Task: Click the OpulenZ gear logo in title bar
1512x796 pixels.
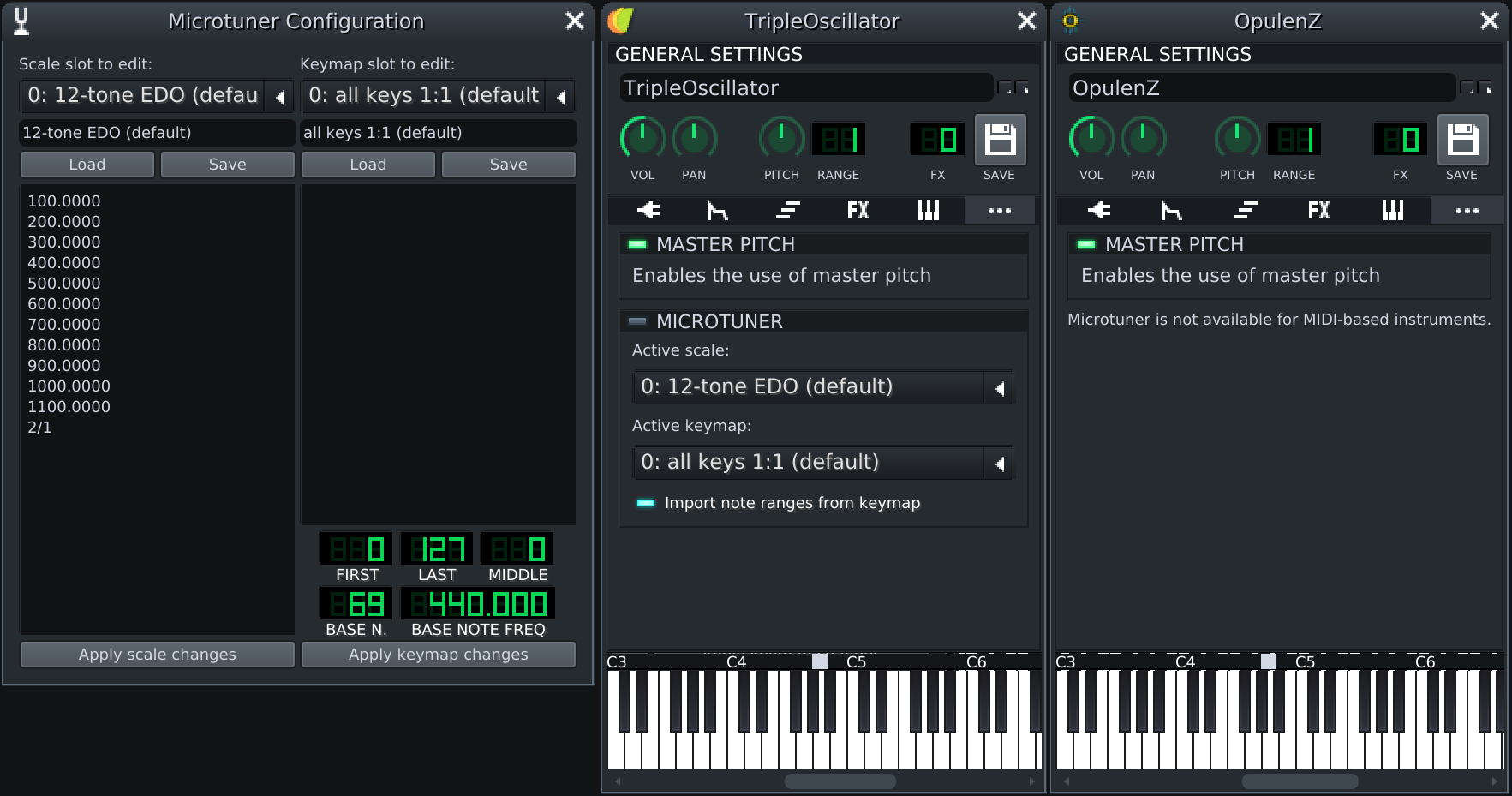Action: tap(1070, 21)
